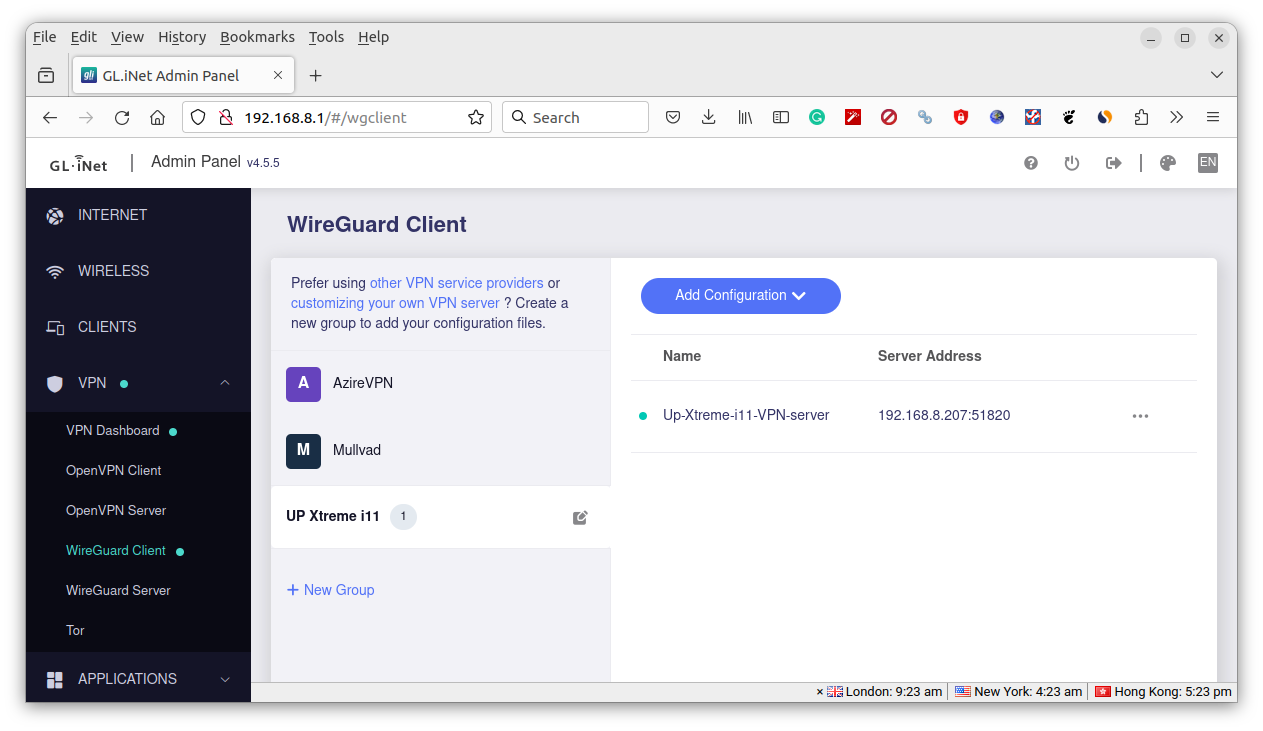
Task: Select the UP Xtreme i11 group
Action: pyautogui.click(x=440, y=517)
